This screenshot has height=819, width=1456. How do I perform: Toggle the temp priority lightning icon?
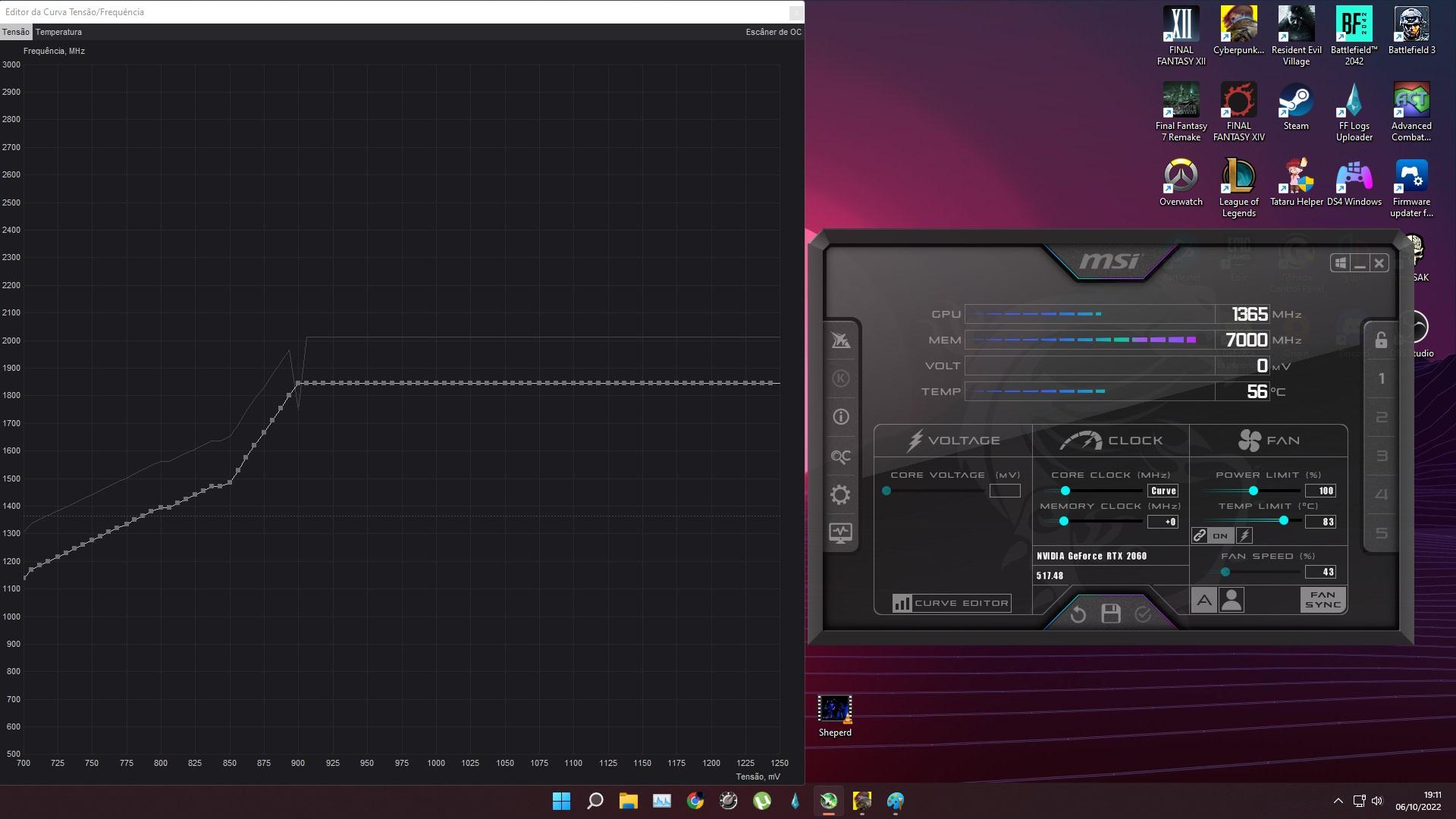pyautogui.click(x=1244, y=535)
